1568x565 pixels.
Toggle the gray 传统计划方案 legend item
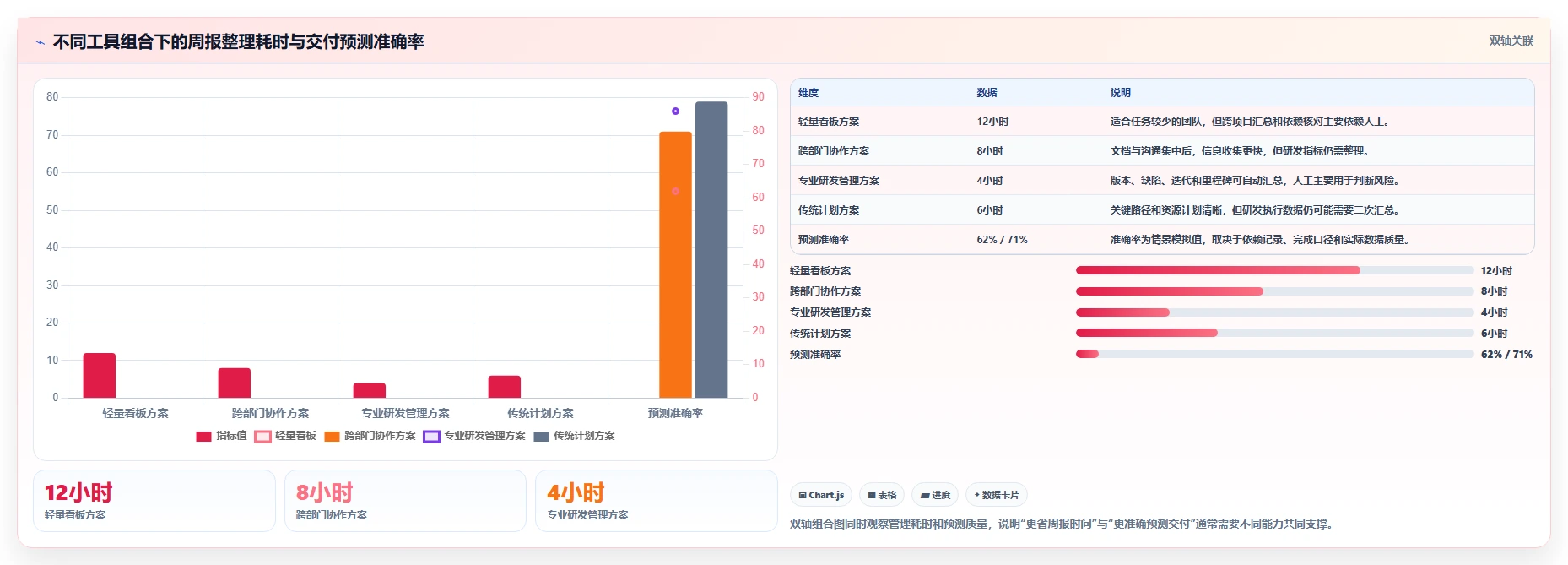(574, 436)
